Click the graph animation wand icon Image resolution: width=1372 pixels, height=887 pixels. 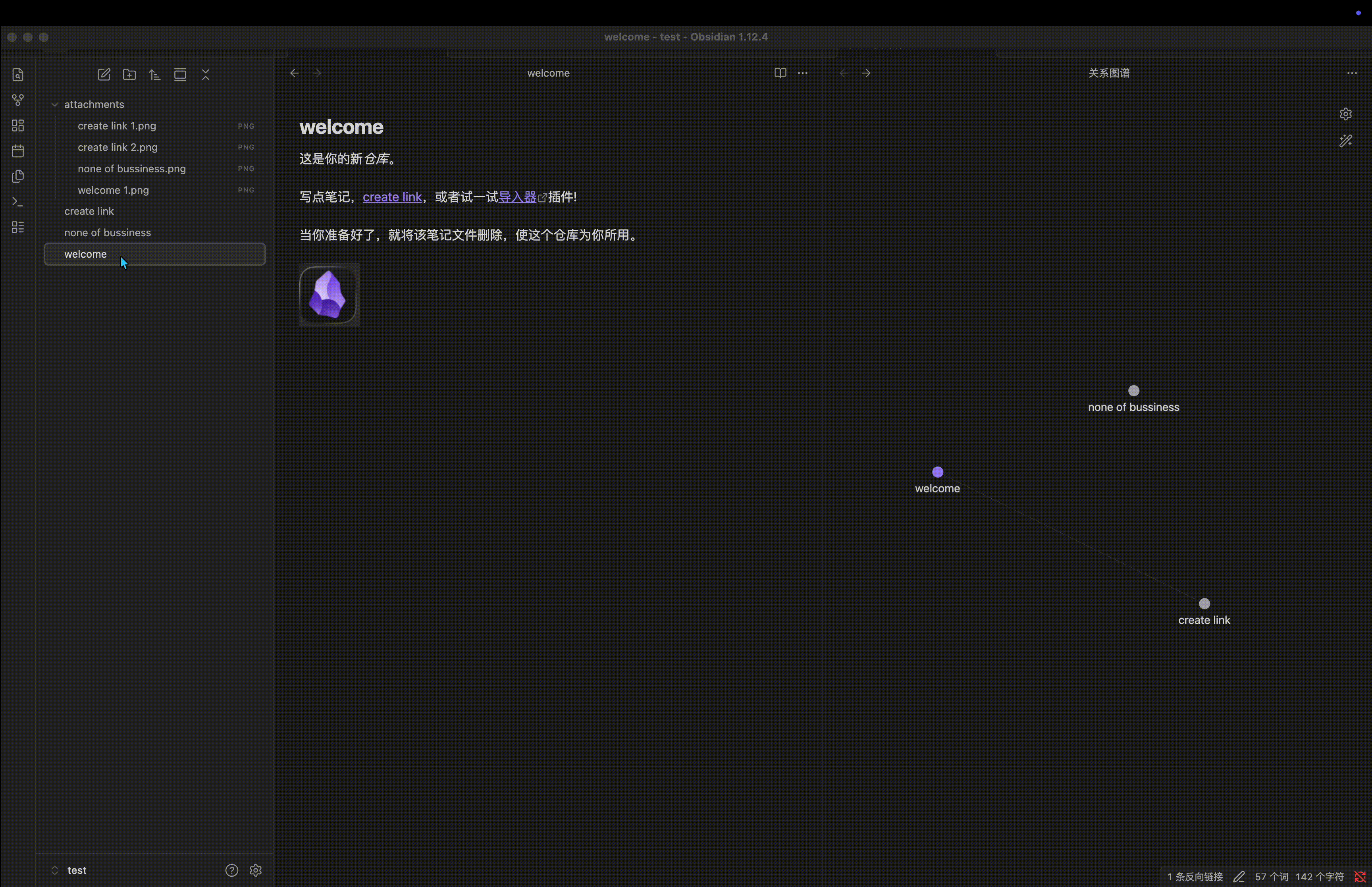(x=1345, y=141)
